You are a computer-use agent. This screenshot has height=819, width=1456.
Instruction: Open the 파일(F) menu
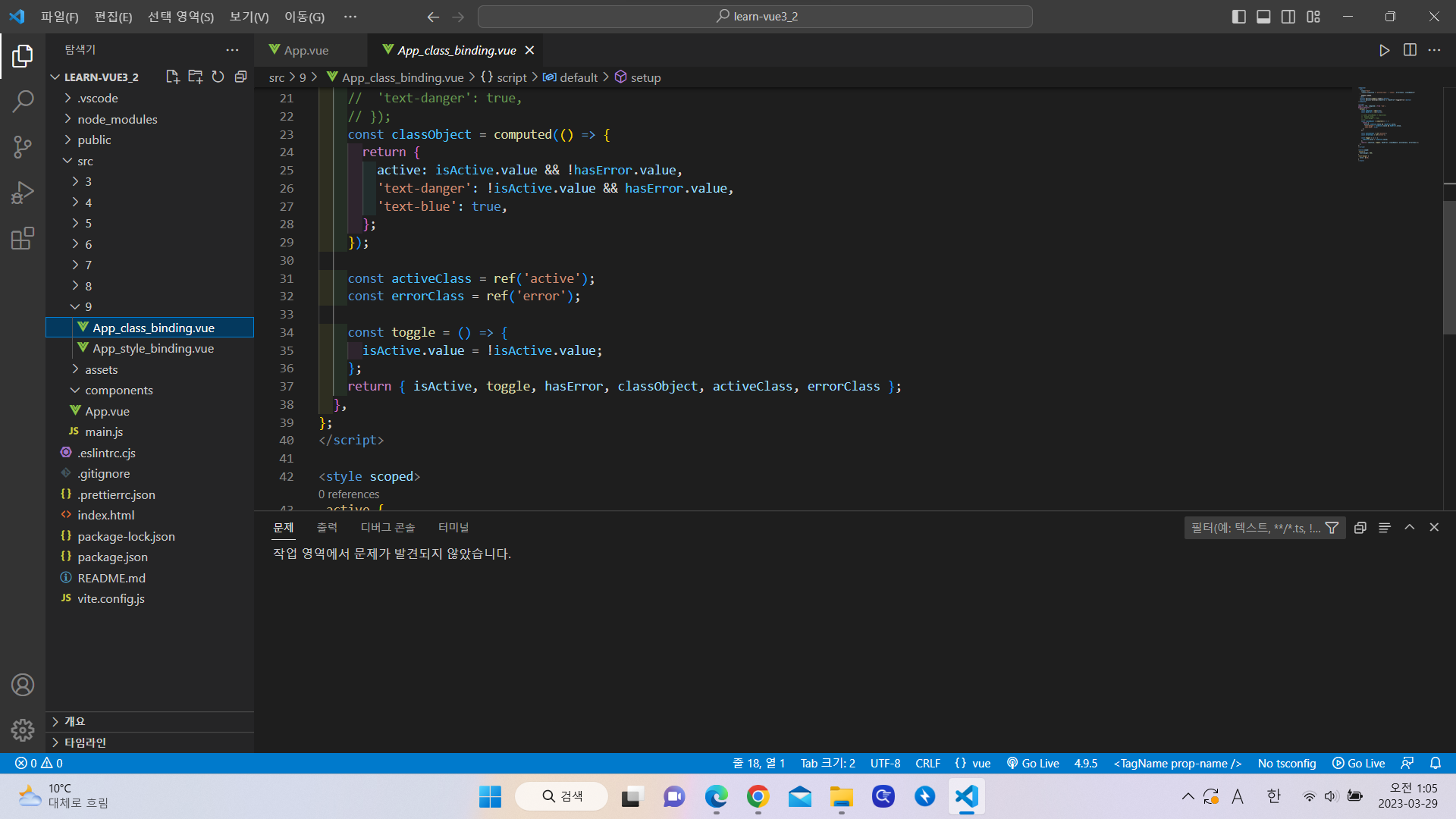pyautogui.click(x=59, y=17)
